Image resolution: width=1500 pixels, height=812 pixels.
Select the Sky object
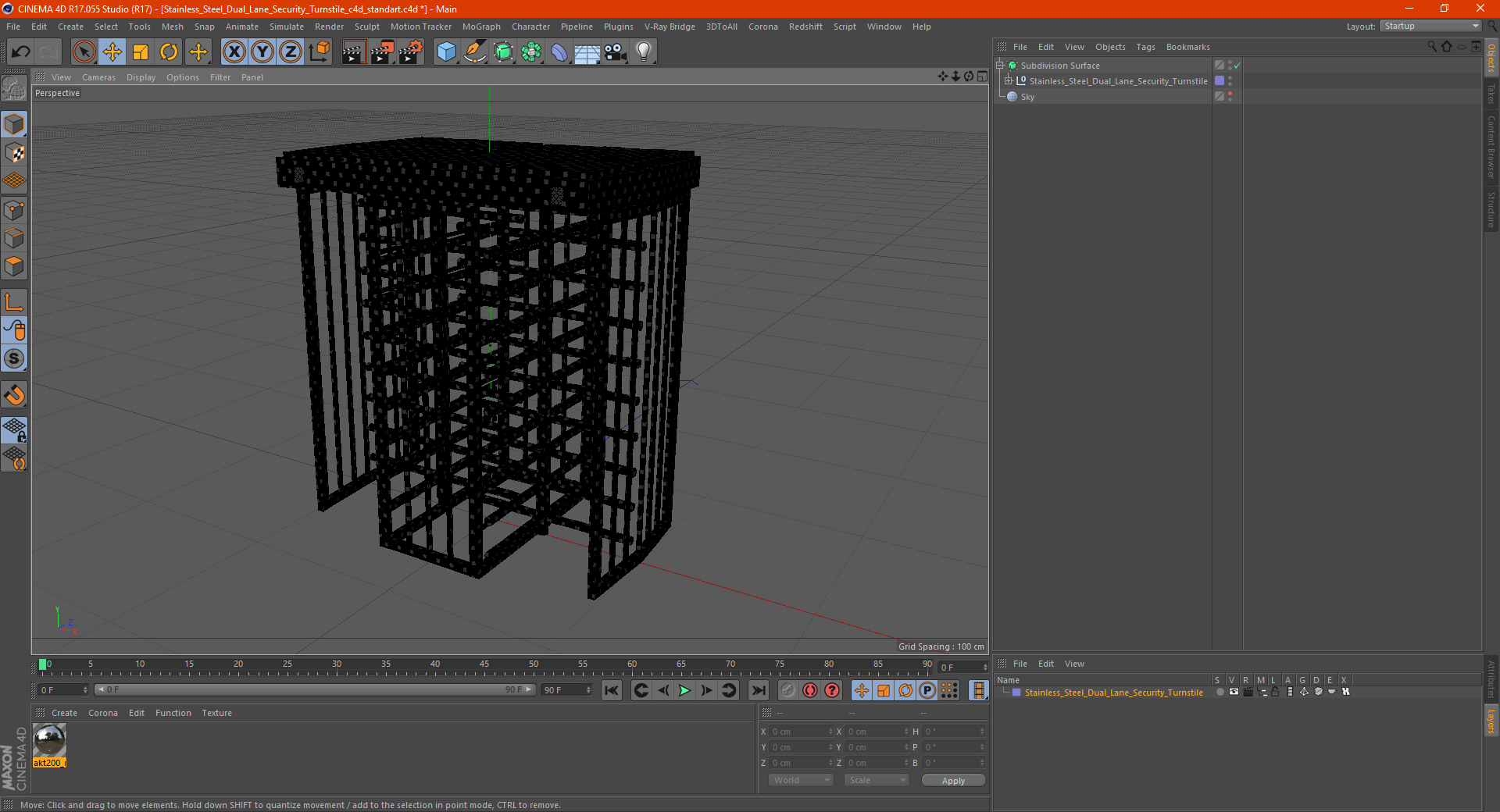click(x=1027, y=97)
